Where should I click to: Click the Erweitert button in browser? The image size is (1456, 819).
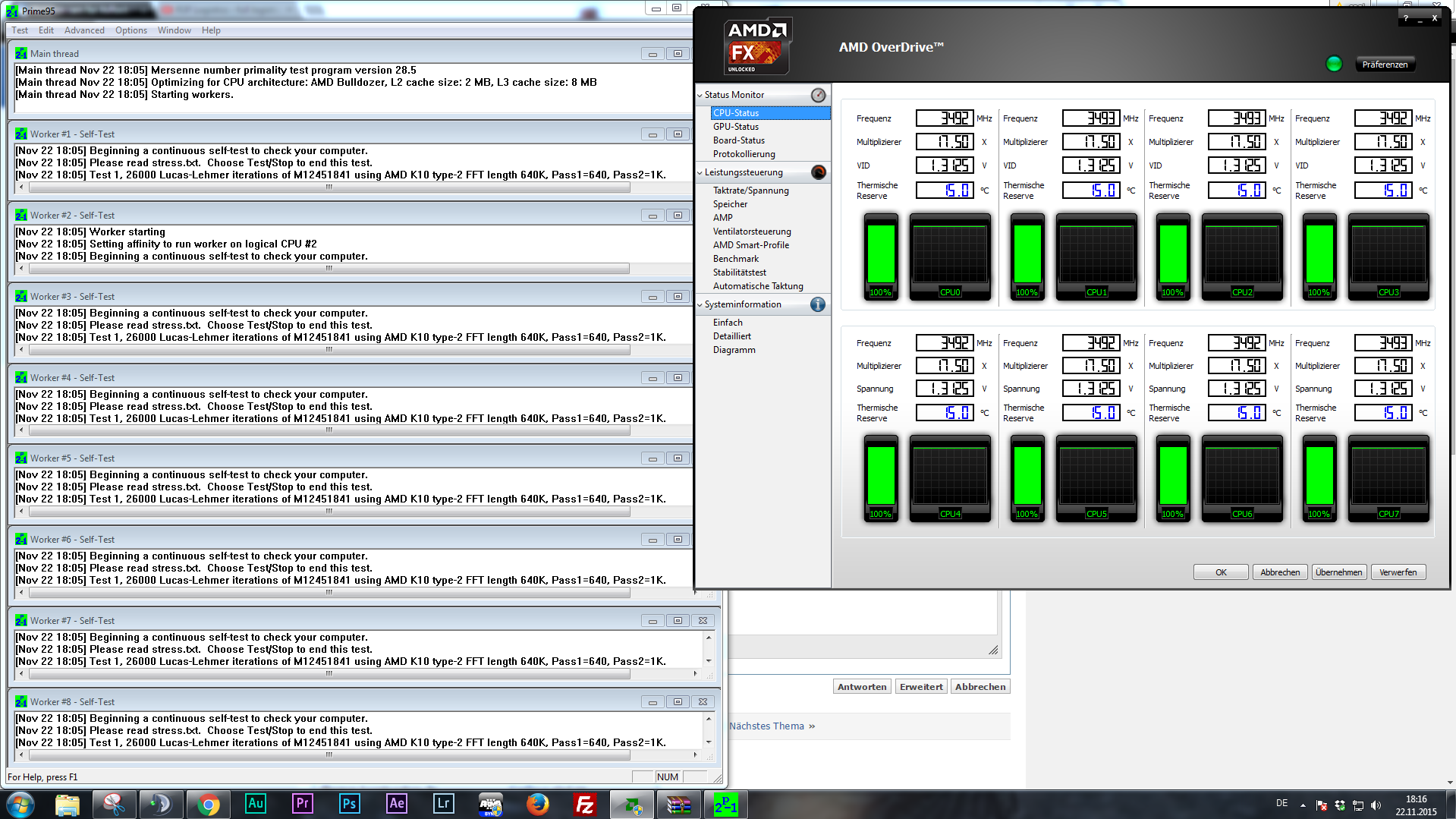click(921, 687)
